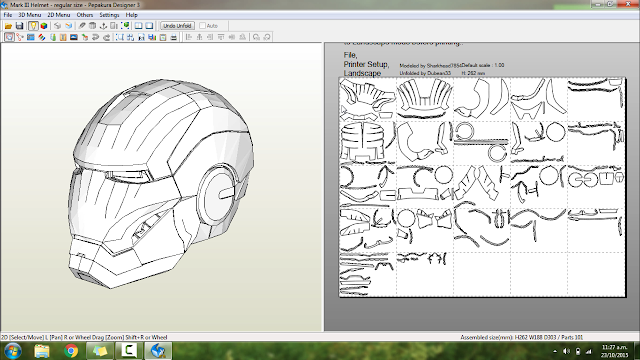The width and height of the screenshot is (640, 360).
Task: Click the printer icon in second toolbar
Action: 173,37
